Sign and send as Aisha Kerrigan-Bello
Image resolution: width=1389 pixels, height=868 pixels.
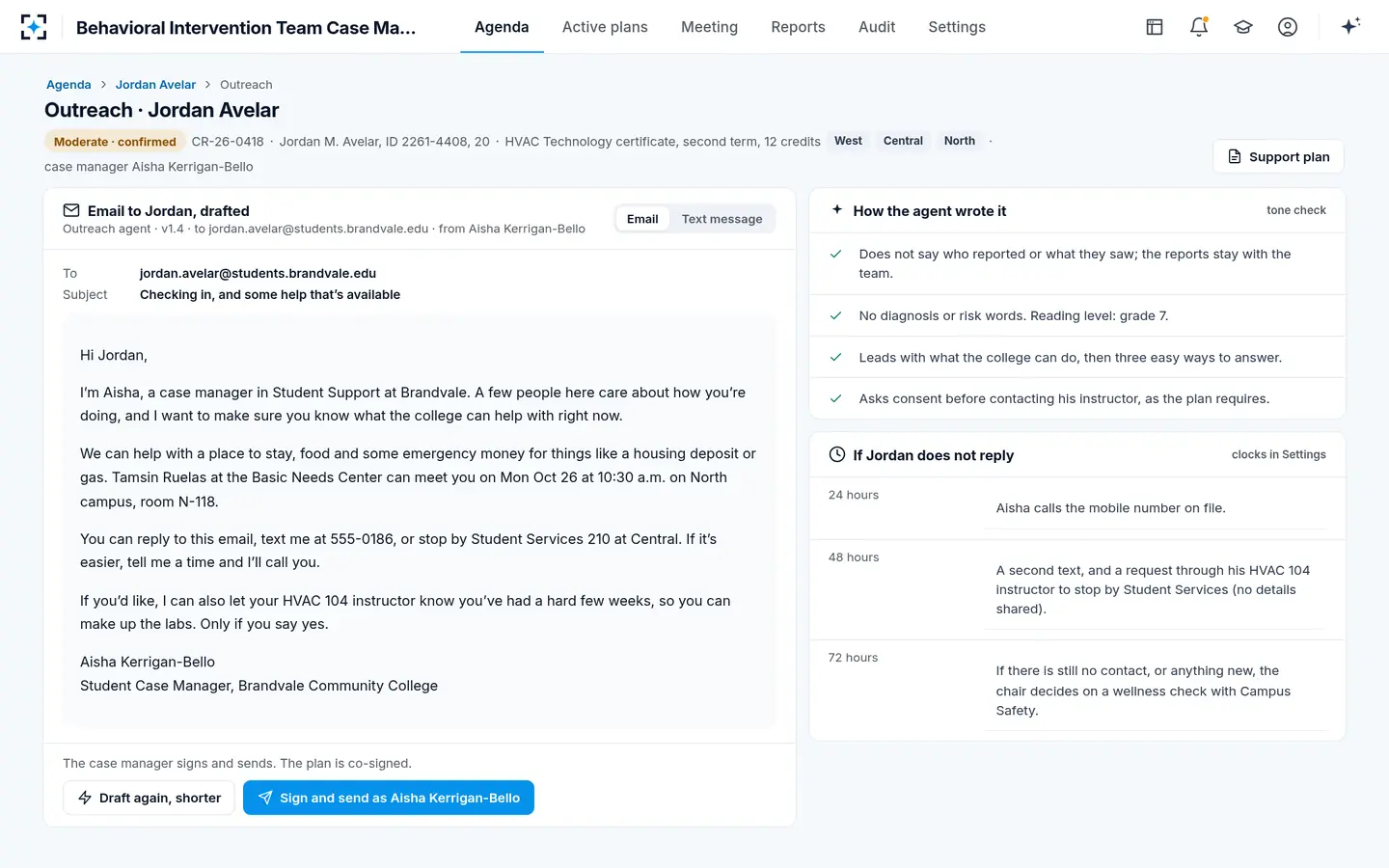pos(389,798)
